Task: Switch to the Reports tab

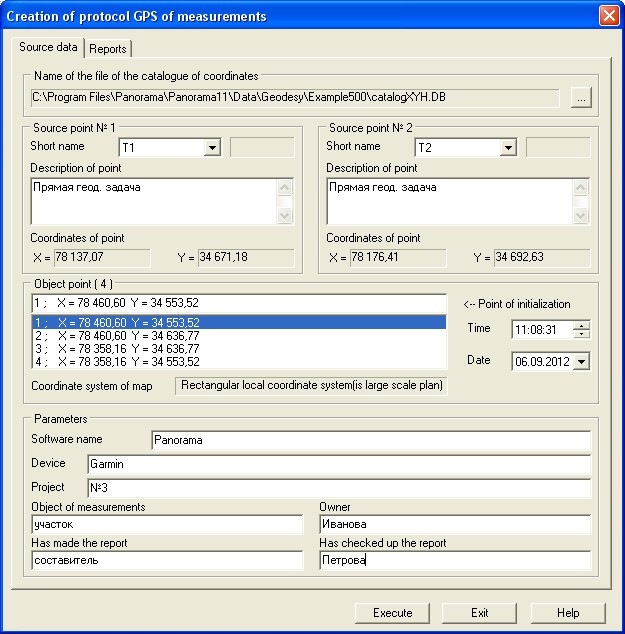Action: (108, 49)
